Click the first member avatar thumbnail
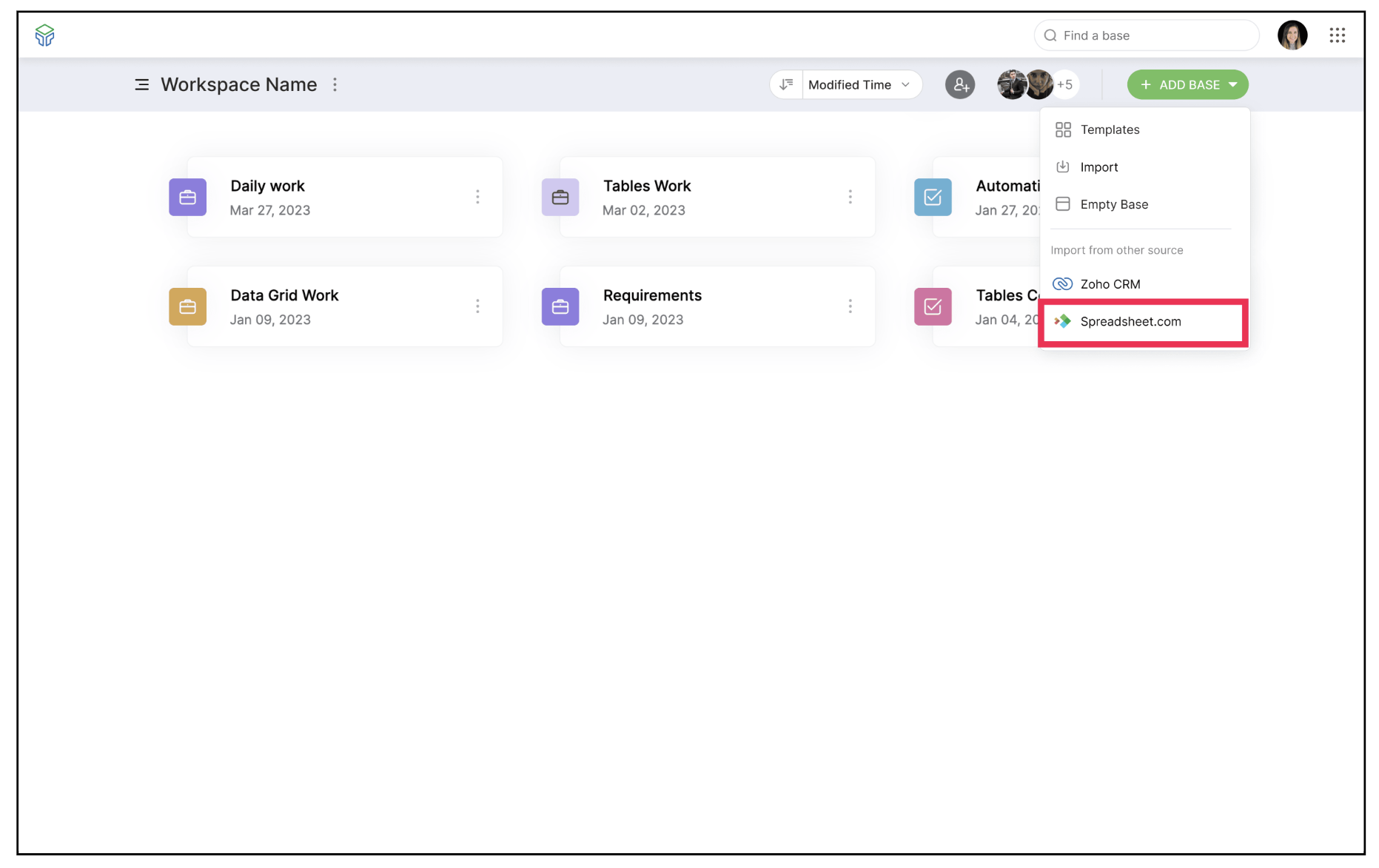 1012,84
